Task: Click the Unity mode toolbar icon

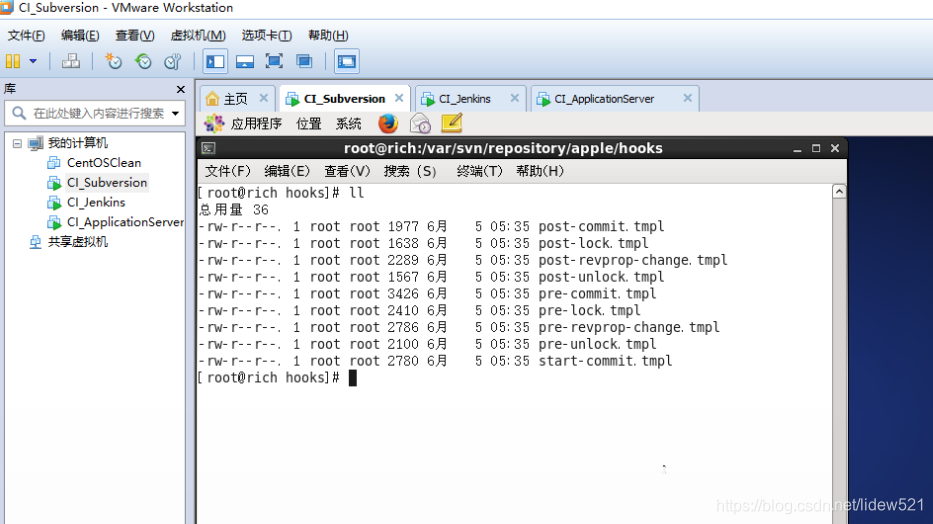Action: point(304,61)
